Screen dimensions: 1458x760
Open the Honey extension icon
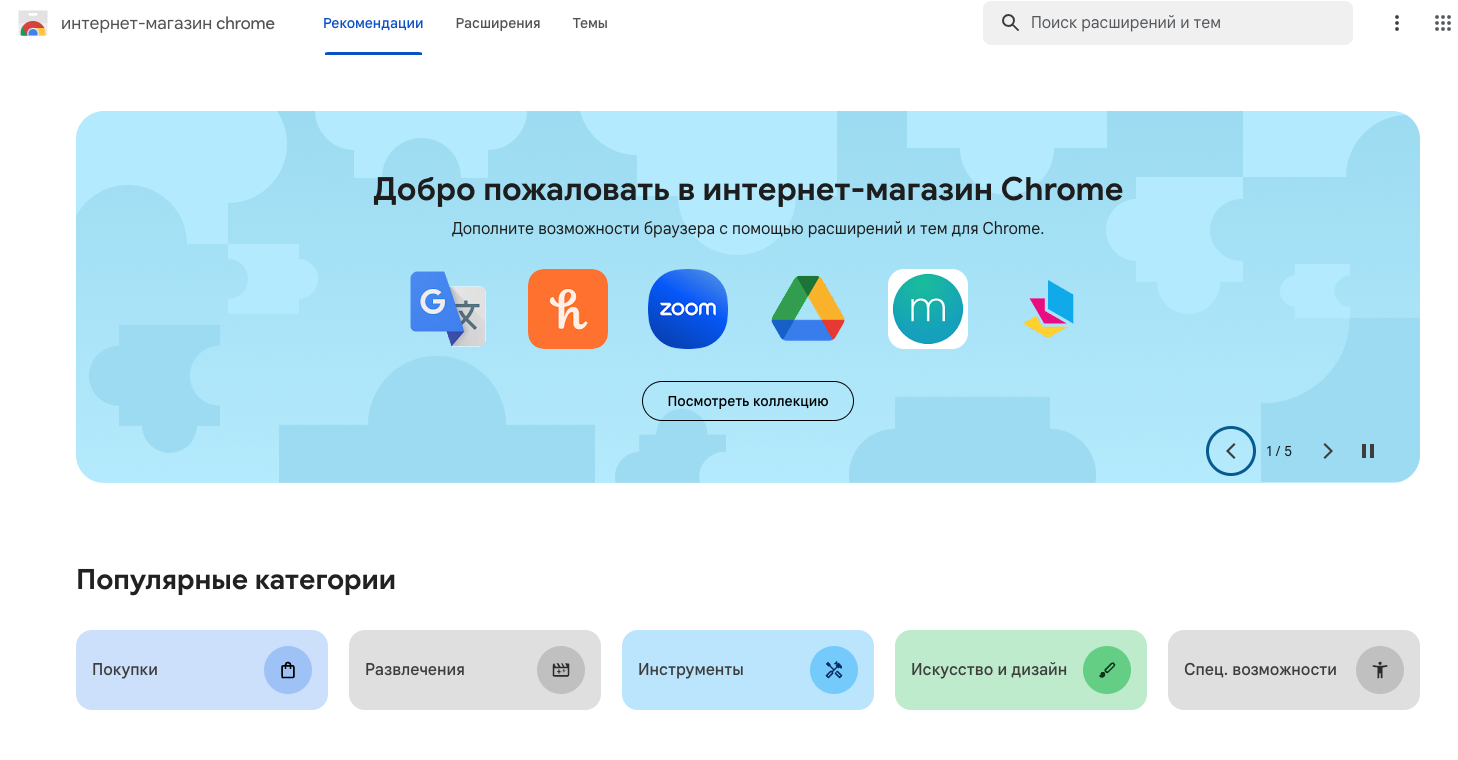pyautogui.click(x=568, y=309)
